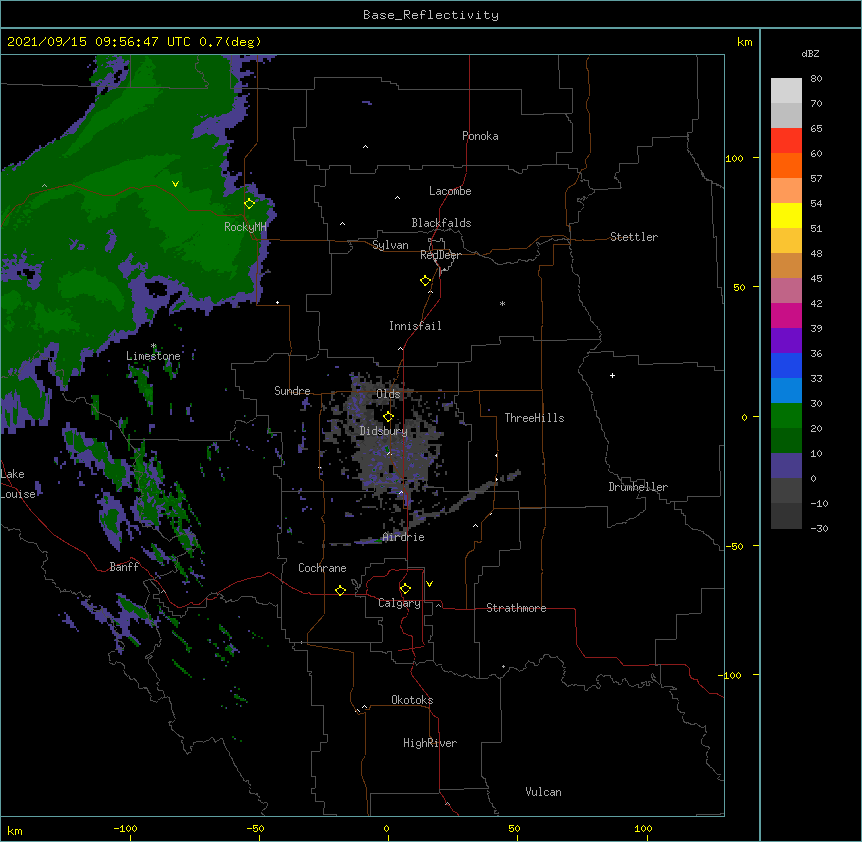Screen dimensions: 862x842
Task: Click the Cochrane label
Action: point(322,568)
